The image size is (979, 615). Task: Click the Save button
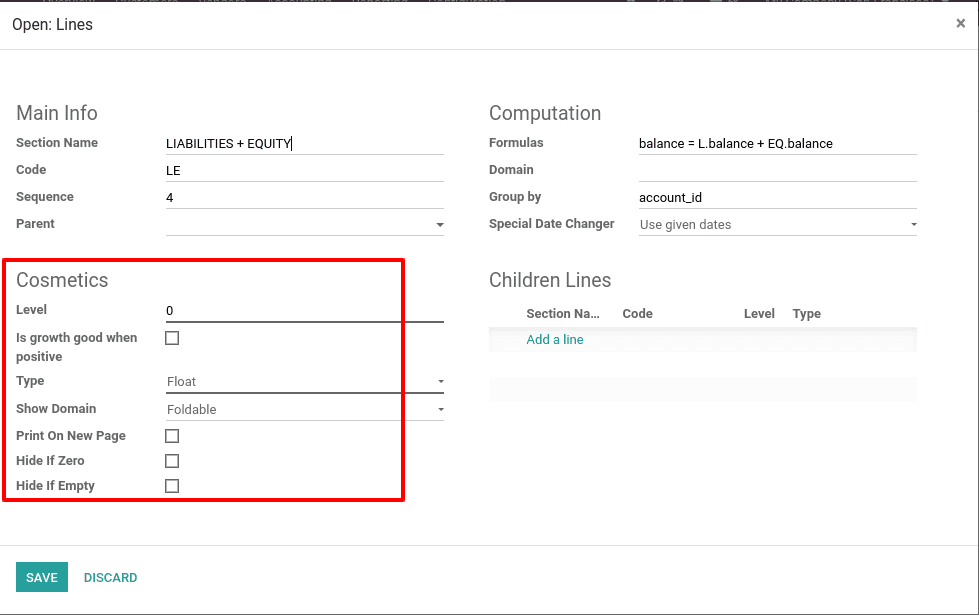click(42, 578)
